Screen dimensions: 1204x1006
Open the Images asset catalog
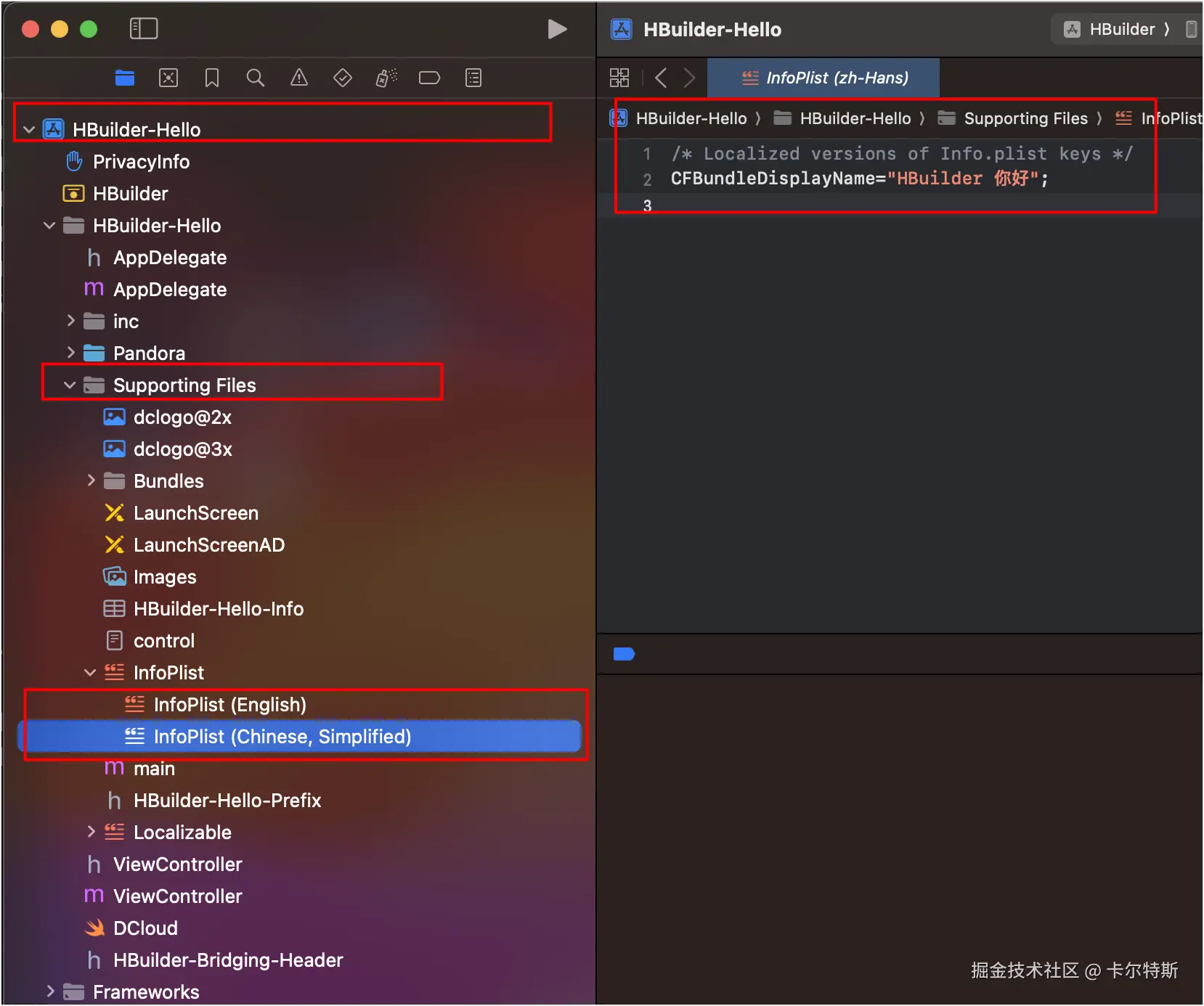[165, 577]
